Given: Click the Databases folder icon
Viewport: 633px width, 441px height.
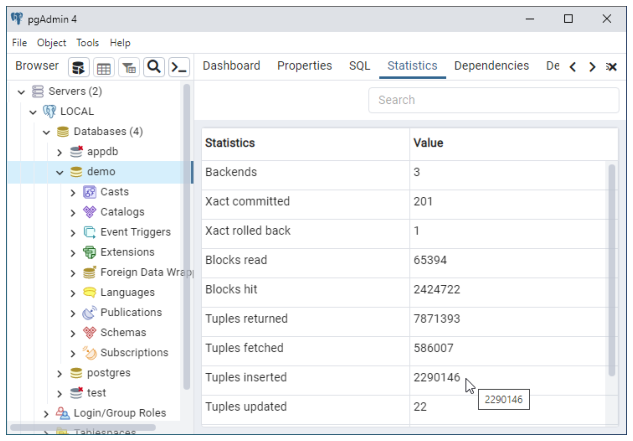Looking at the screenshot, I should click(63, 132).
